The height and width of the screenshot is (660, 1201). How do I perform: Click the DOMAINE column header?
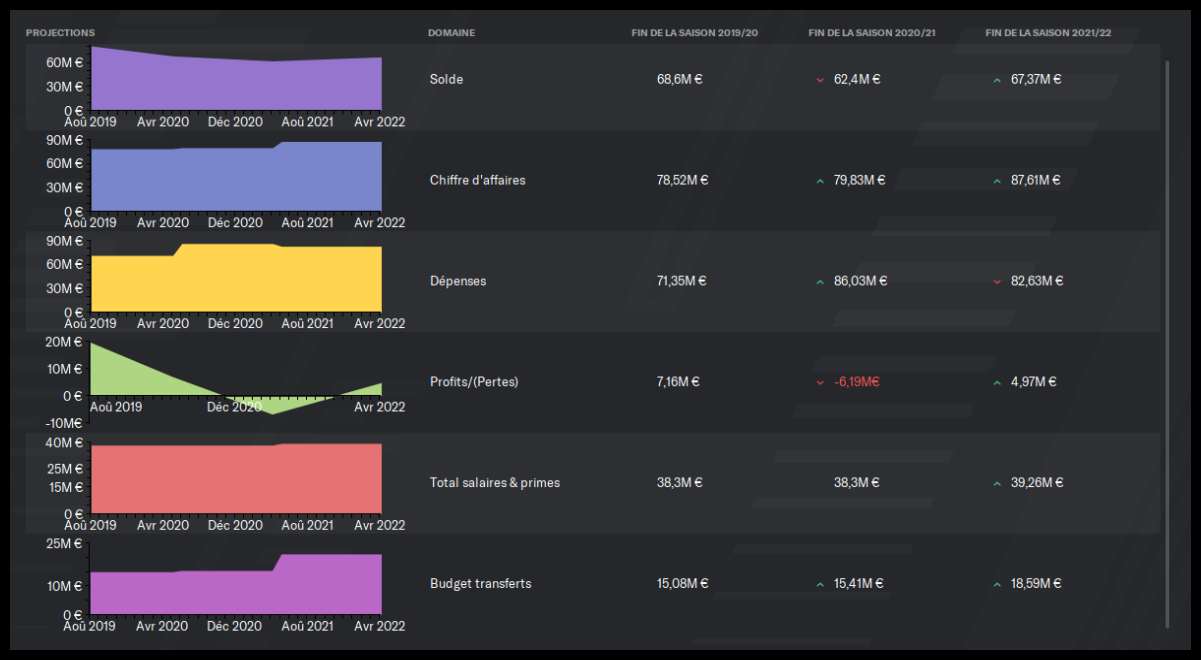451,33
